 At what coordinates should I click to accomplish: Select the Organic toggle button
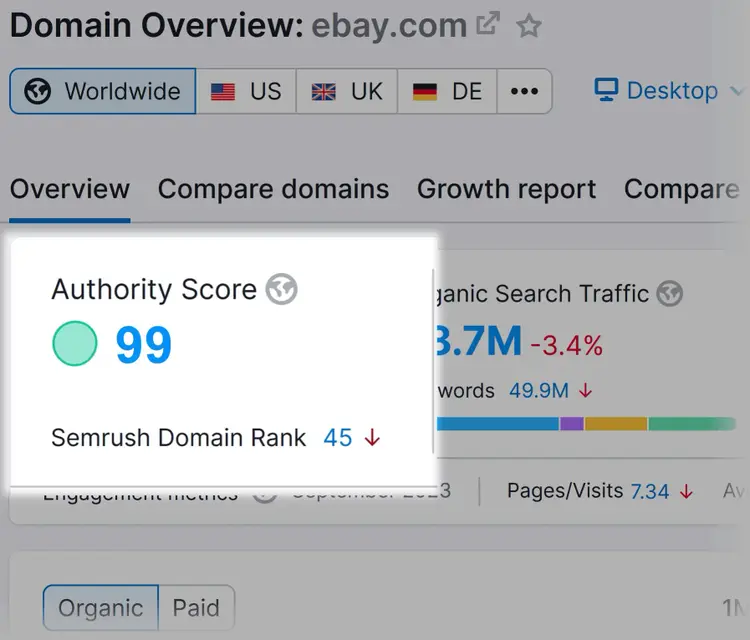pos(101,608)
